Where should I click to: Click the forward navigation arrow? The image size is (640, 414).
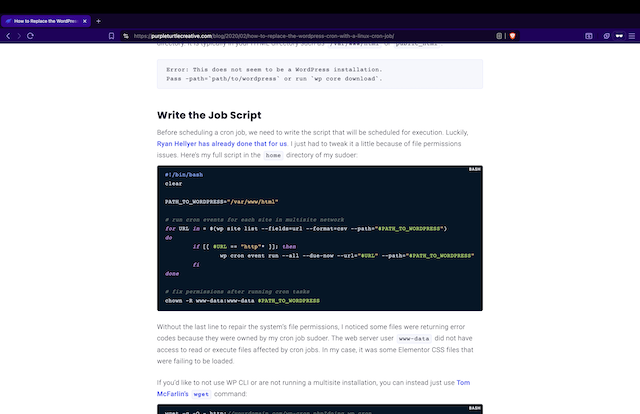pos(19,35)
